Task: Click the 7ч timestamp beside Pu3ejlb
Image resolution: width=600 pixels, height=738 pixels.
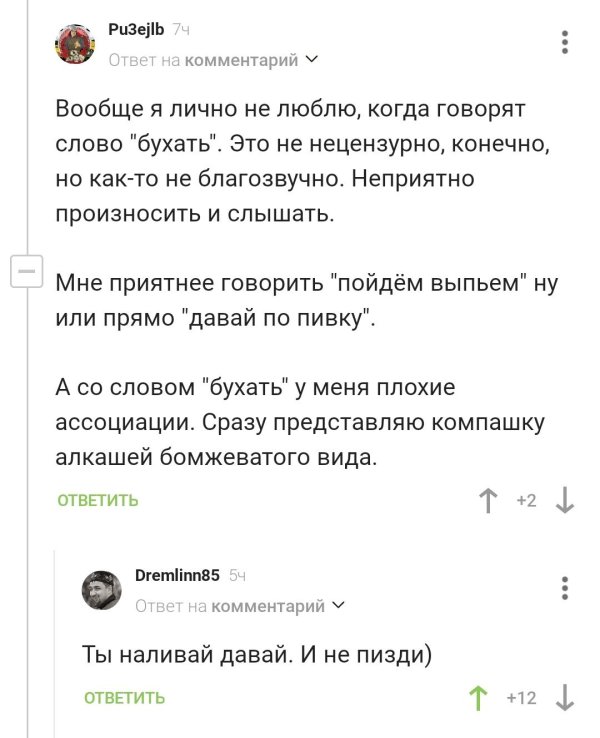Action: click(x=181, y=30)
